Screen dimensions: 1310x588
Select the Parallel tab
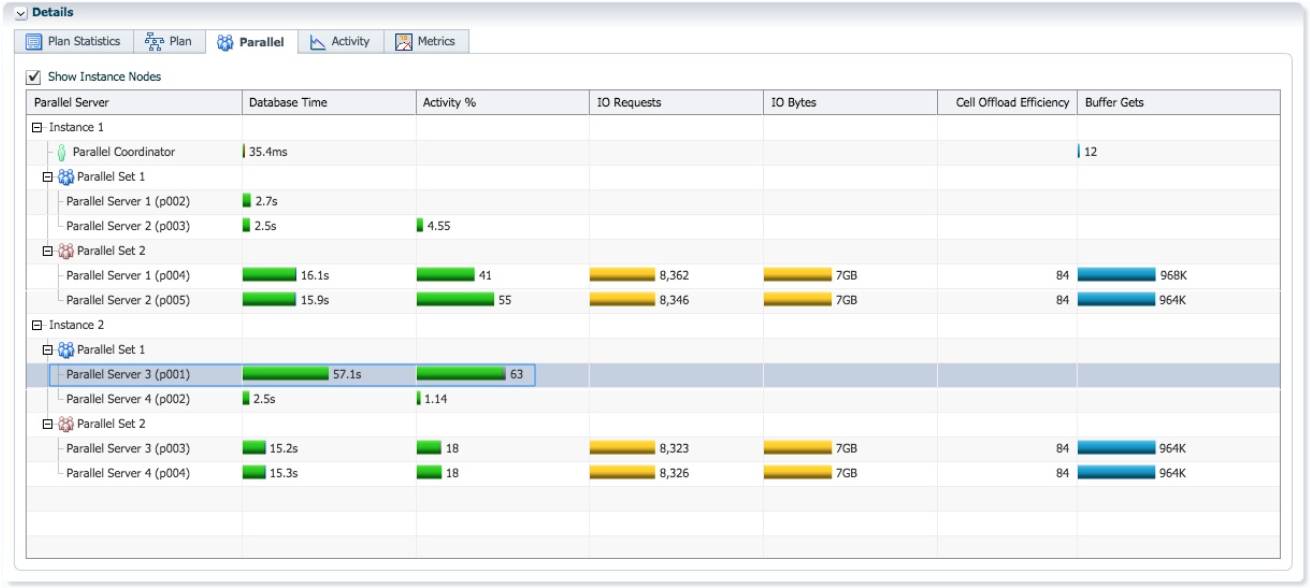[x=252, y=42]
